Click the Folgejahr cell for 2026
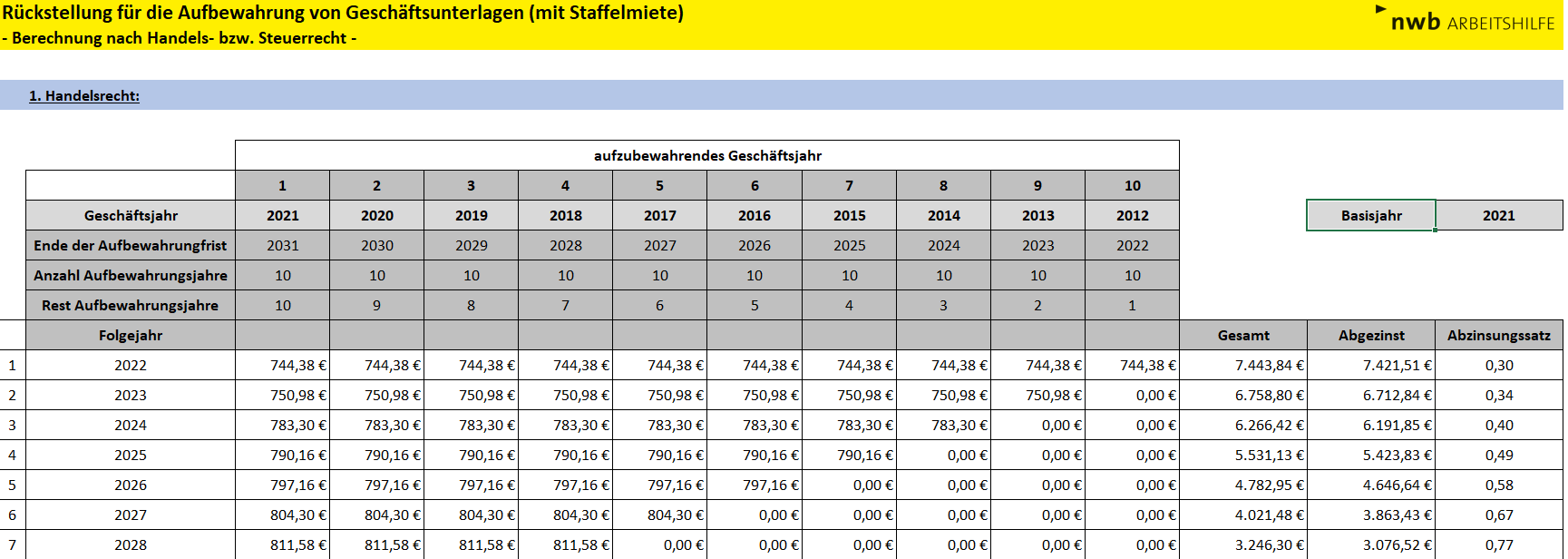 [131, 485]
